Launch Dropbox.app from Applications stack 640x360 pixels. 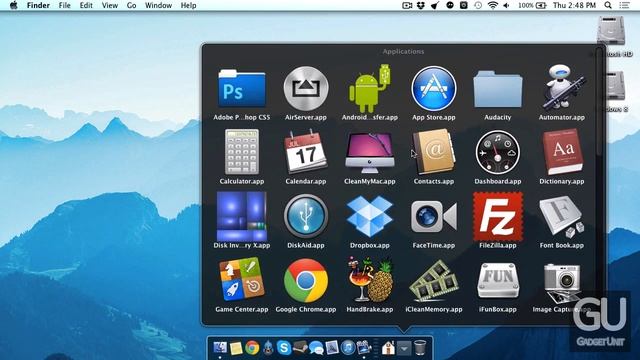pos(369,216)
